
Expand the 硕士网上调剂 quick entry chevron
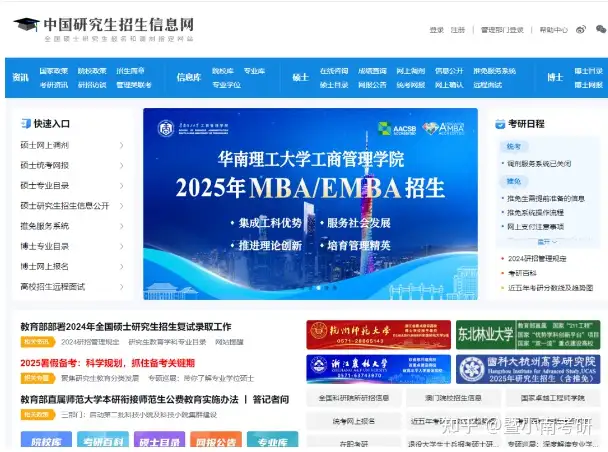(121, 145)
